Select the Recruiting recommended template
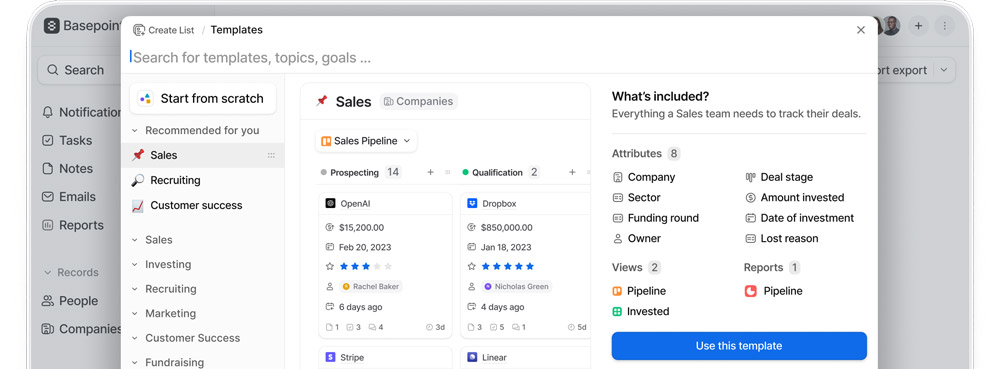The height and width of the screenshot is (369, 1000). pos(203,180)
